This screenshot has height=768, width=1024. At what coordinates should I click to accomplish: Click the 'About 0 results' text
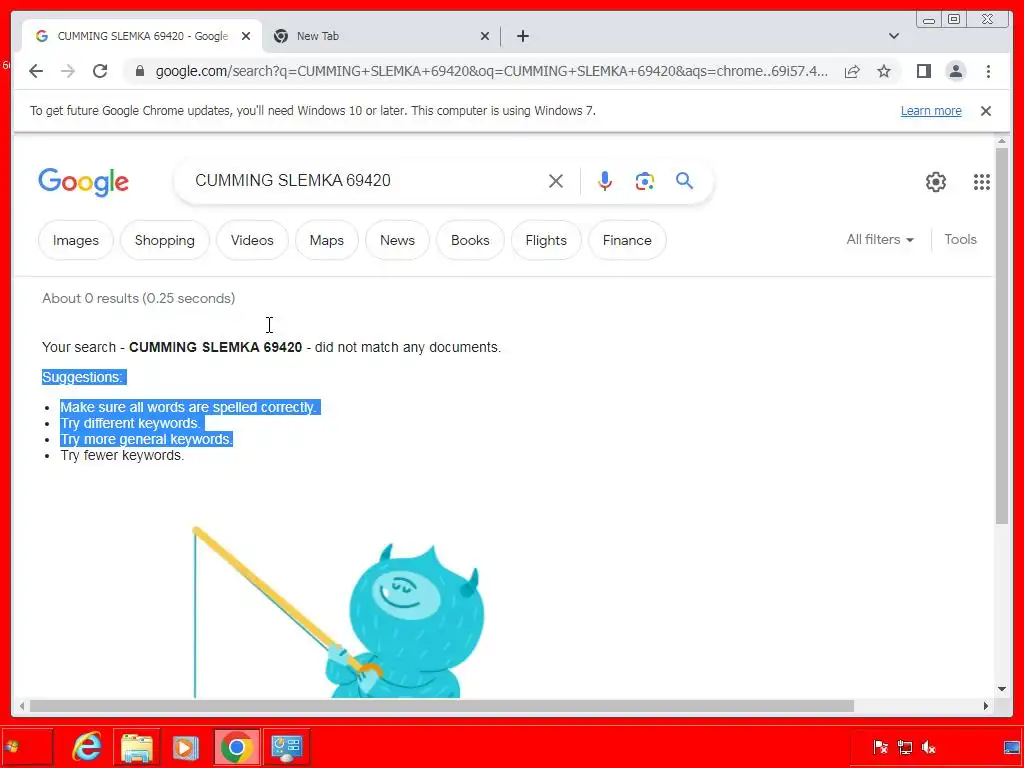[x=138, y=298]
